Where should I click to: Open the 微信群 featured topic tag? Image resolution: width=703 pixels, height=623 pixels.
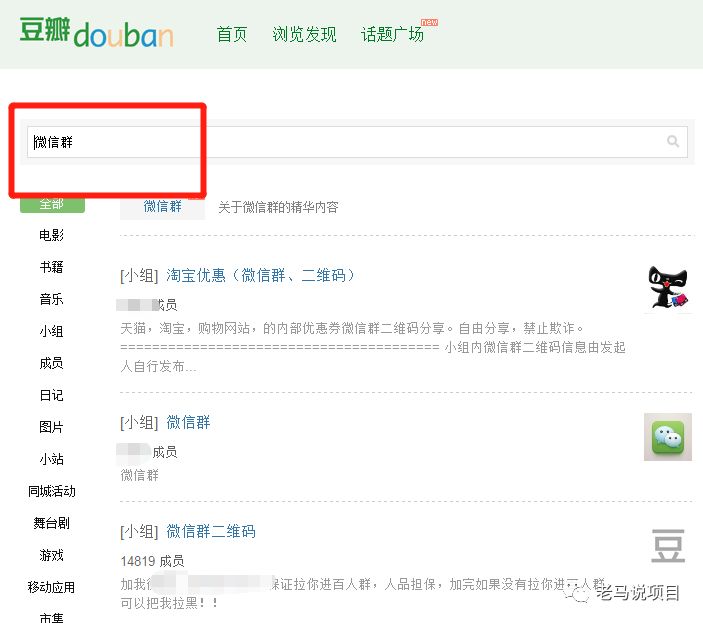coord(163,206)
